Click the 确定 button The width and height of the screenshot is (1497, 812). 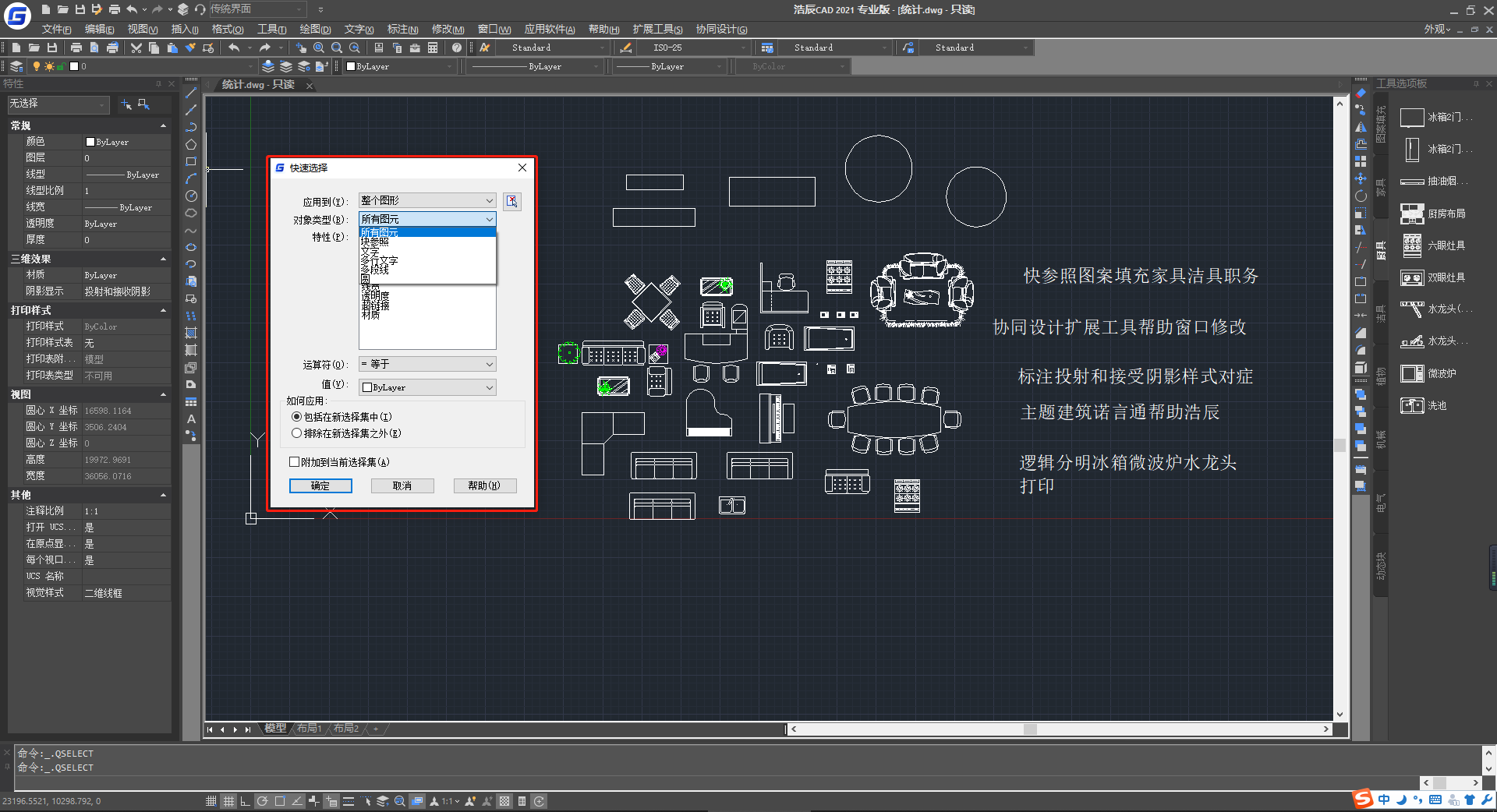(320, 485)
